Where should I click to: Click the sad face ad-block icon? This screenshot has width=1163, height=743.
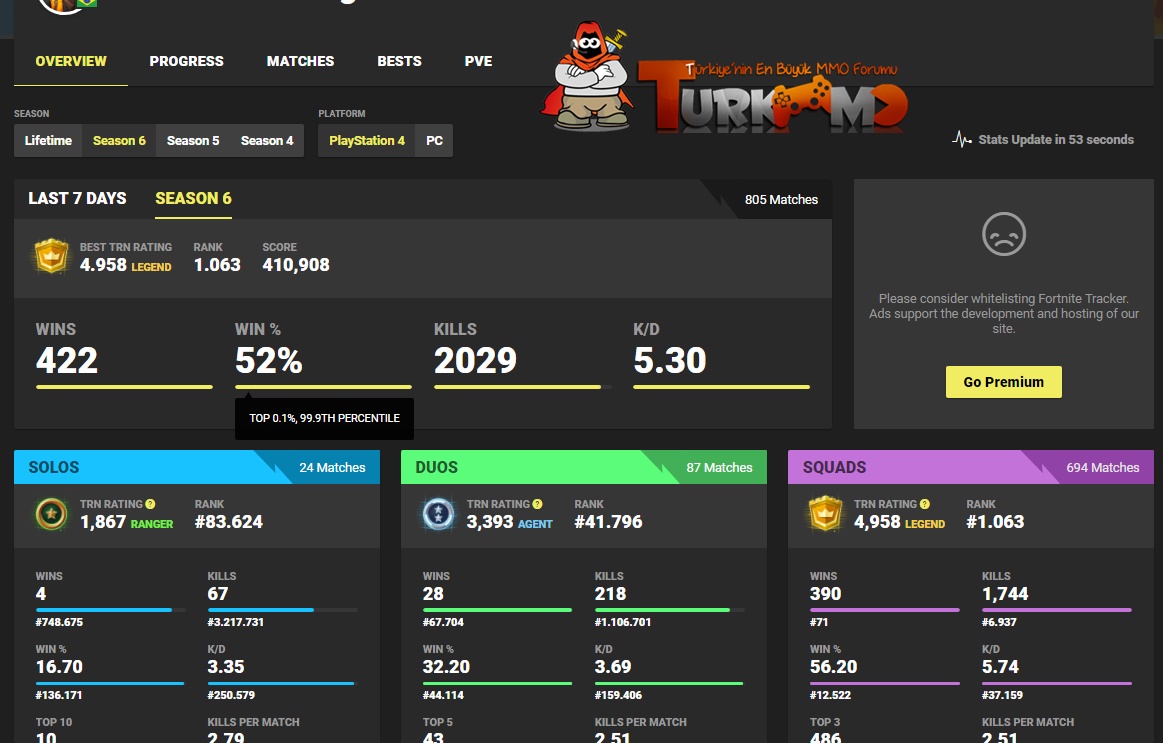pyautogui.click(x=1004, y=234)
